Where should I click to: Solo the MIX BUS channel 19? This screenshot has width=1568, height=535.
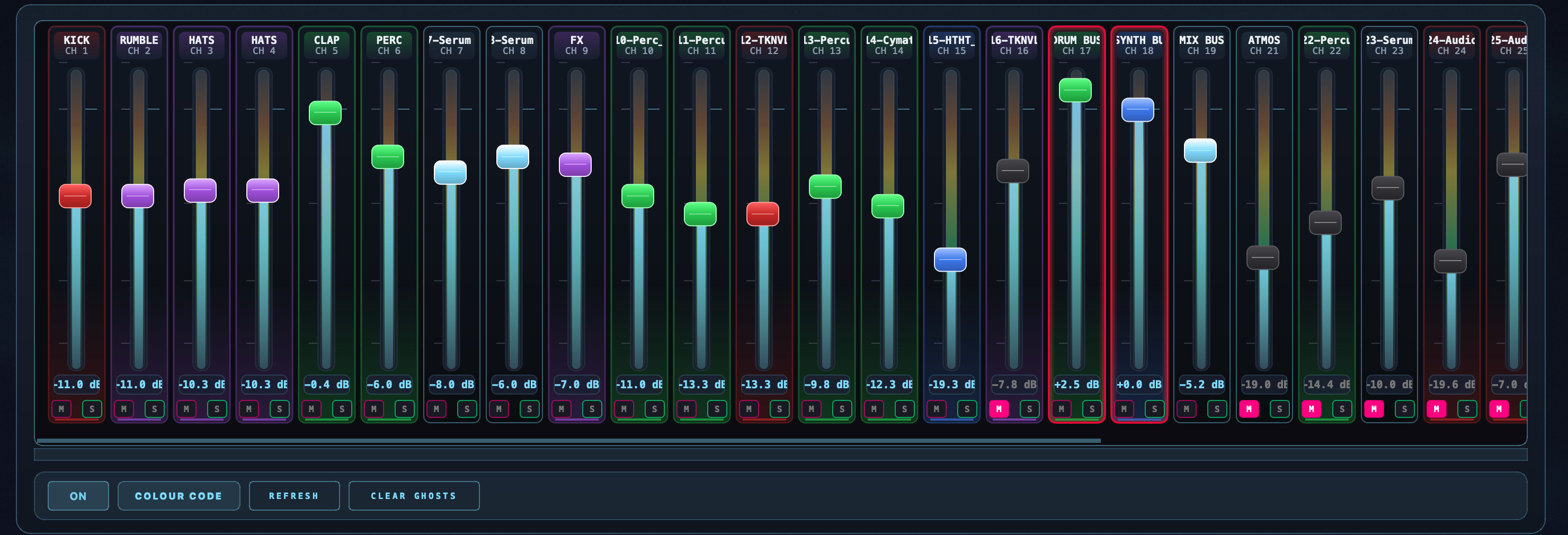point(1217,409)
